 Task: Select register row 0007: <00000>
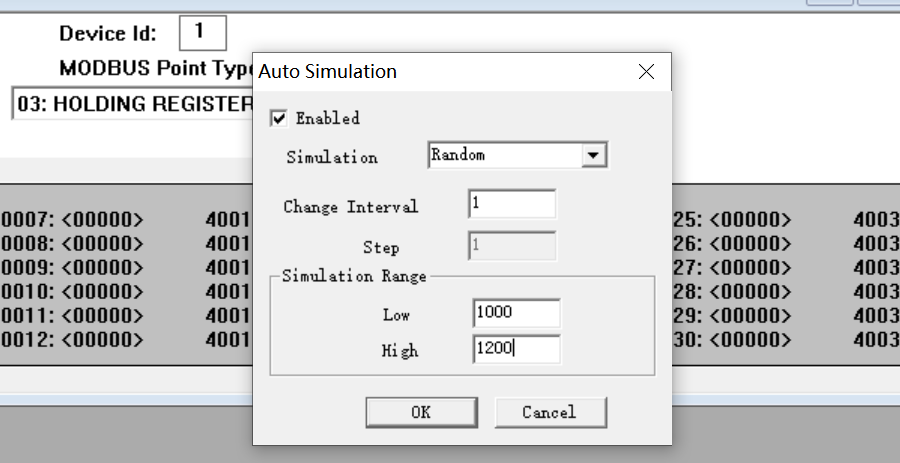72,220
